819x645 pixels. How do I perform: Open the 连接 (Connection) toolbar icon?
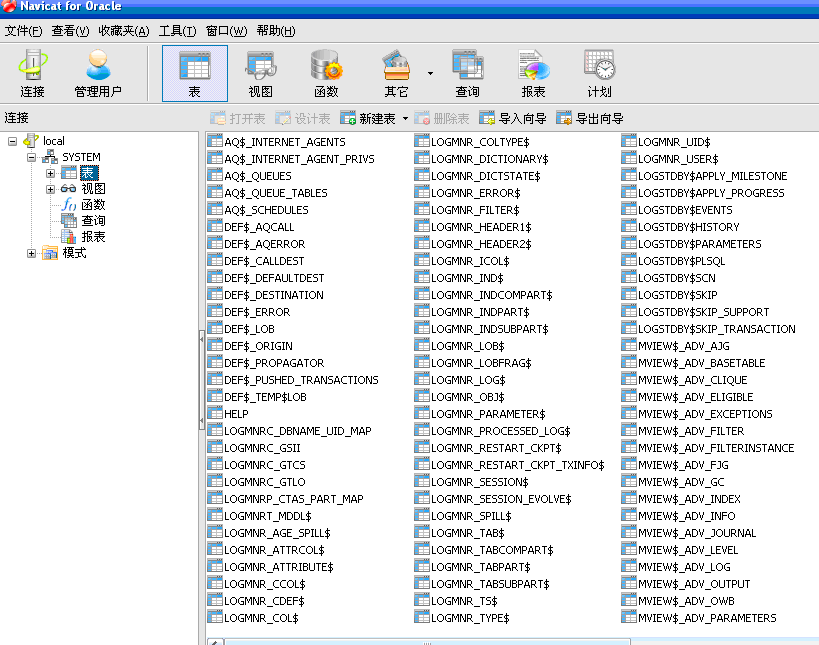pyautogui.click(x=32, y=73)
